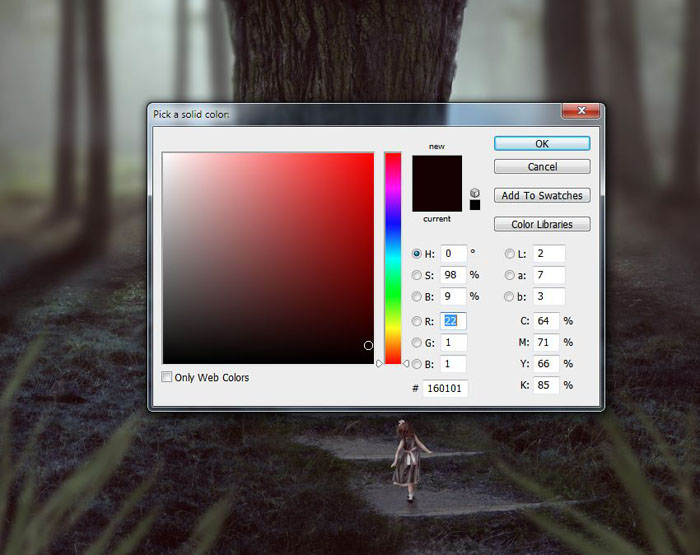Select the brightness B radio button

tap(417, 296)
